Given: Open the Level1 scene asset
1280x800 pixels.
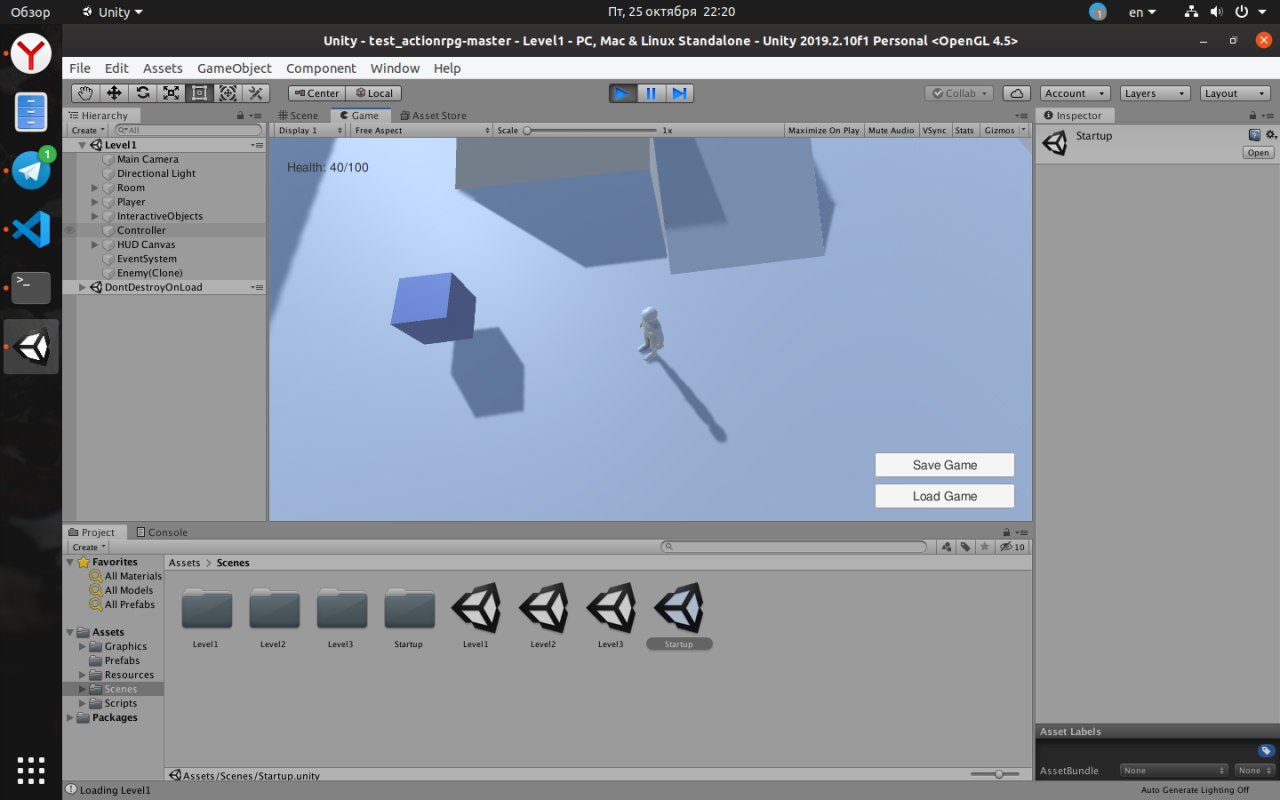Looking at the screenshot, I should (x=475, y=607).
